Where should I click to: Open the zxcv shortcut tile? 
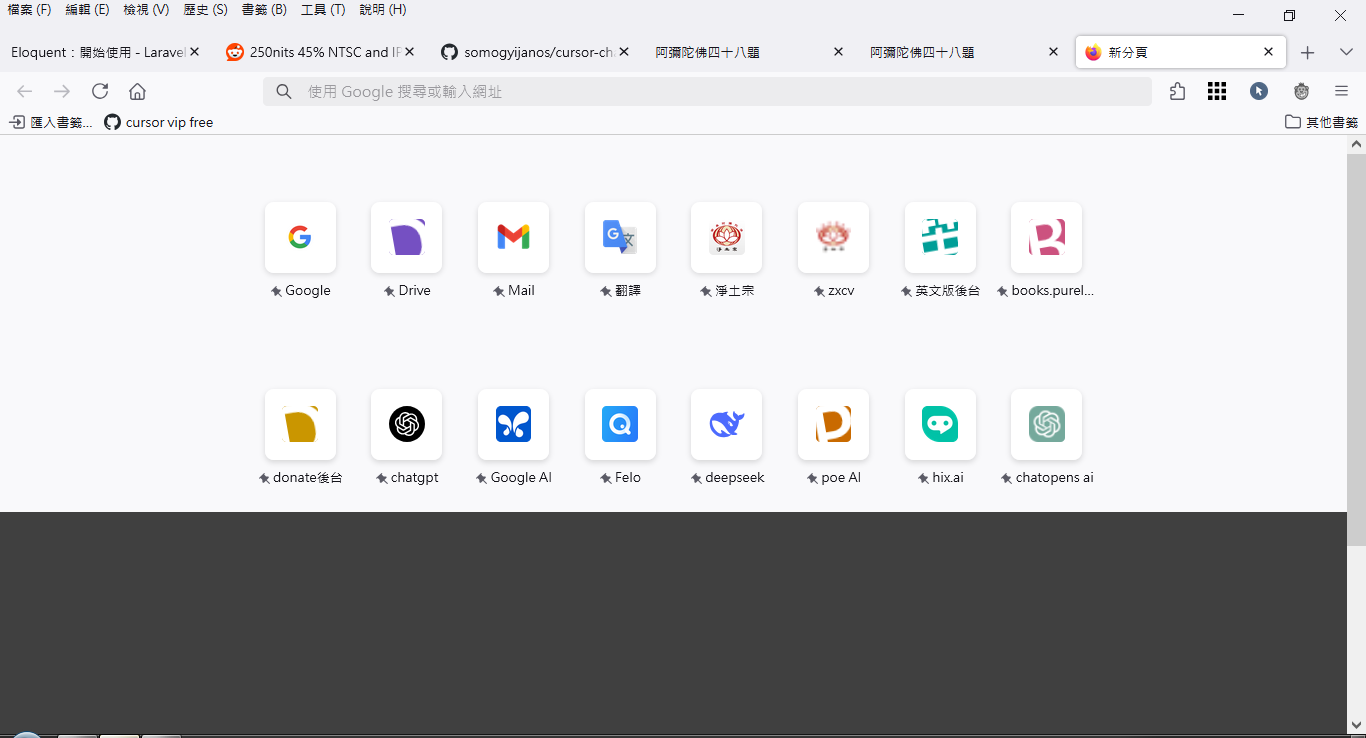click(x=833, y=238)
